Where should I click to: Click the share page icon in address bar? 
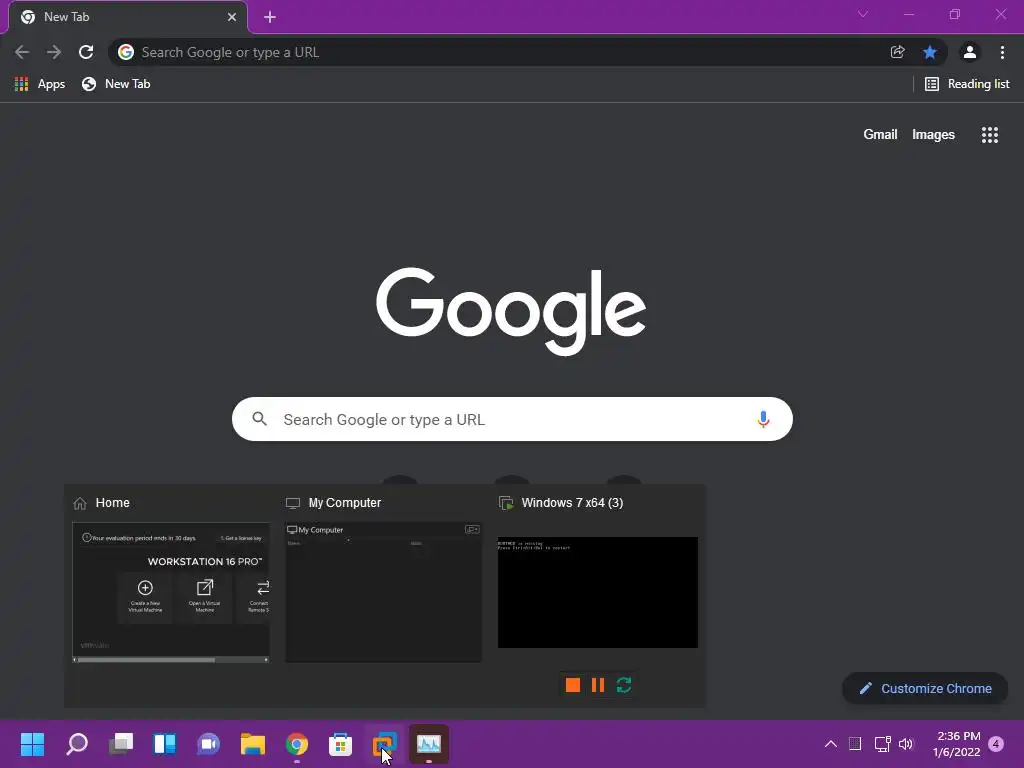point(897,52)
